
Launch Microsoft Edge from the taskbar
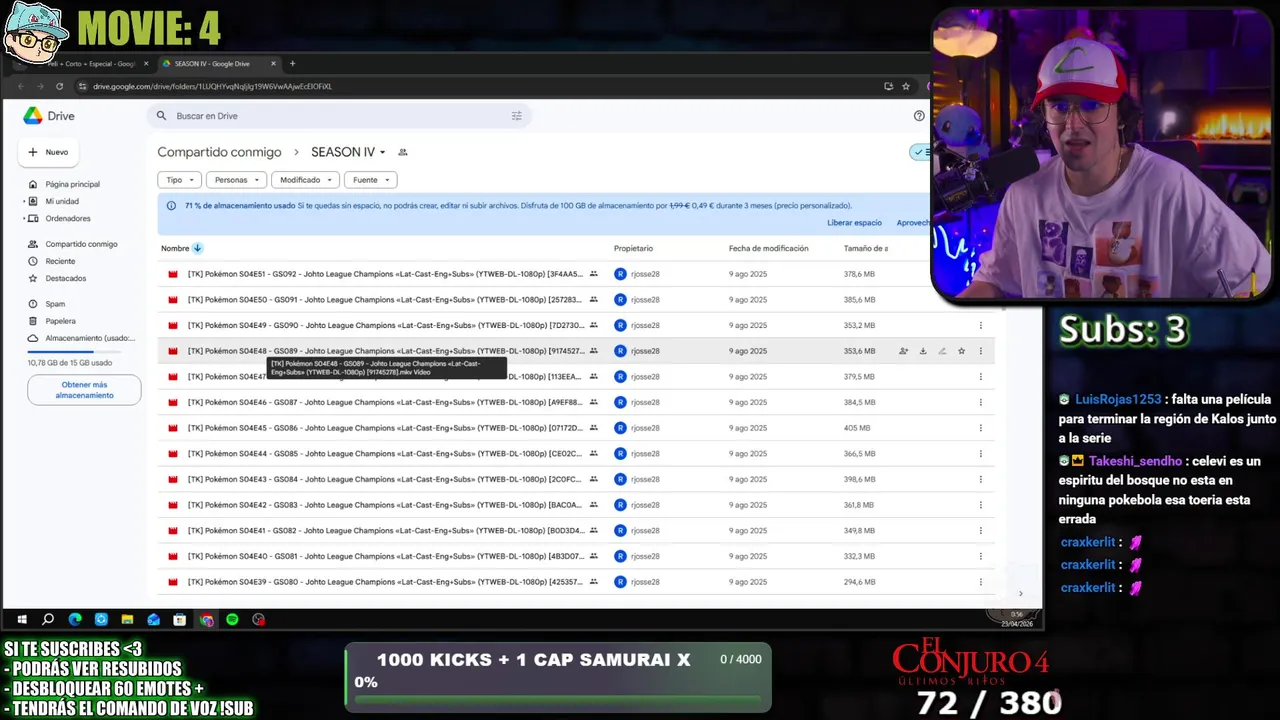click(75, 620)
